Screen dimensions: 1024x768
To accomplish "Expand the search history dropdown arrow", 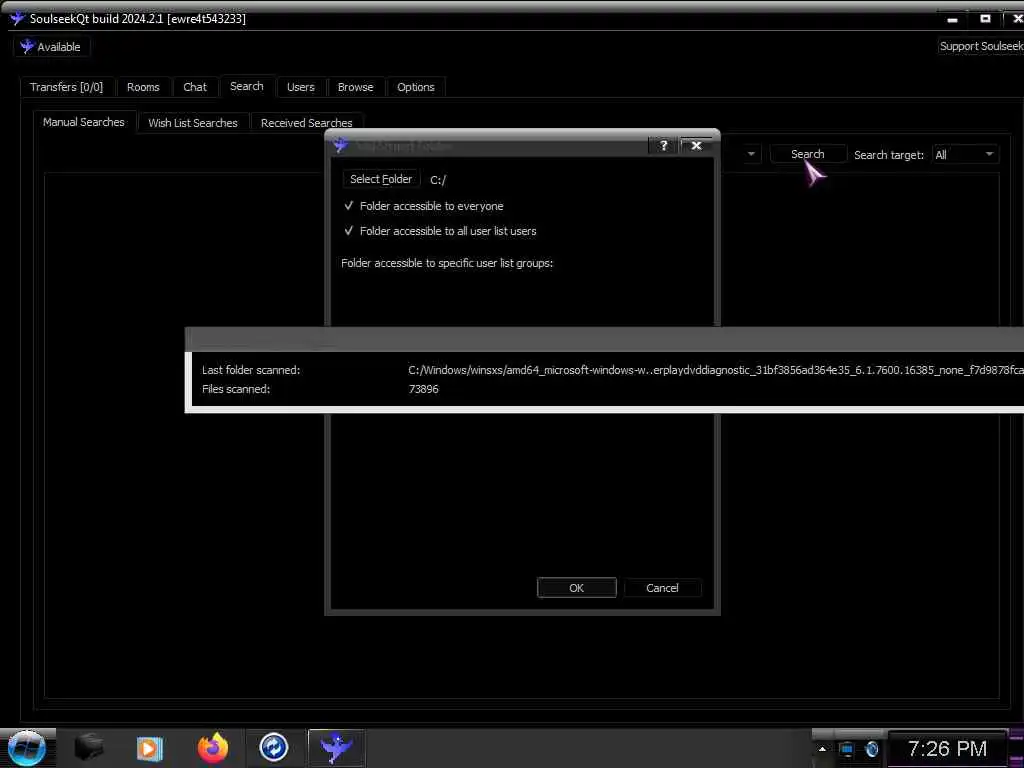I will (x=751, y=154).
